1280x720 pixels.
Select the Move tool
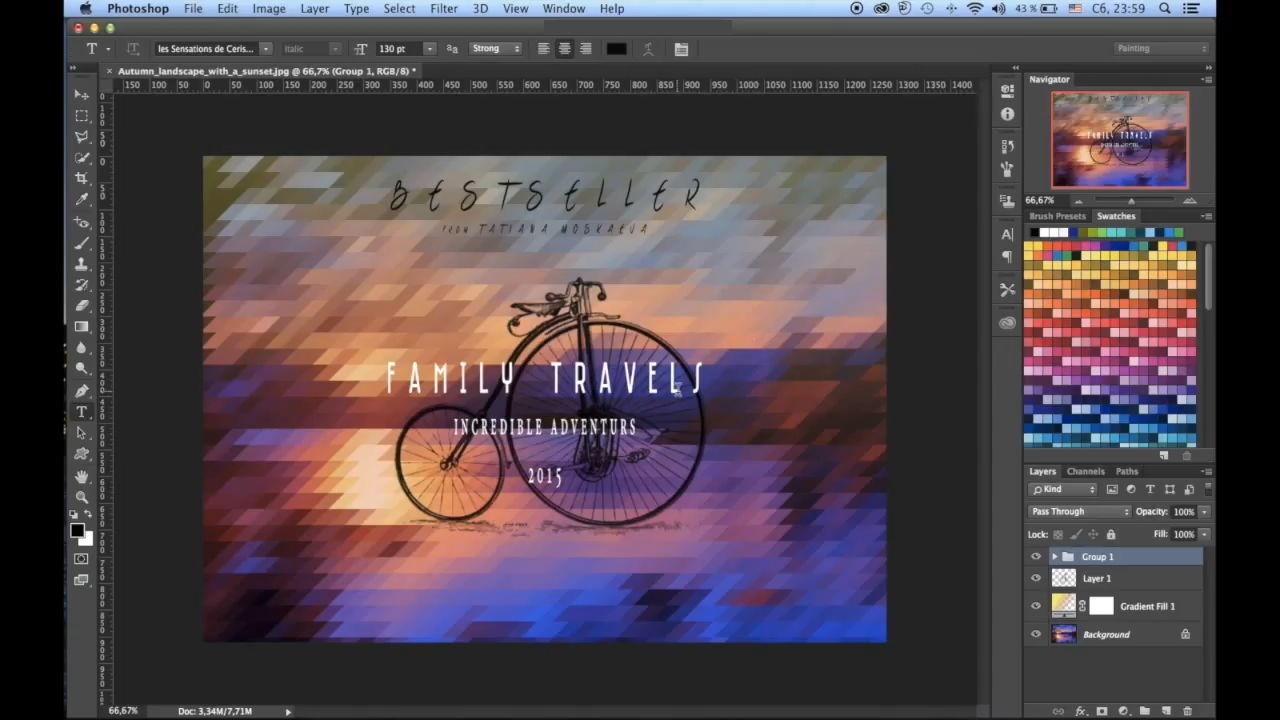pyautogui.click(x=81, y=94)
